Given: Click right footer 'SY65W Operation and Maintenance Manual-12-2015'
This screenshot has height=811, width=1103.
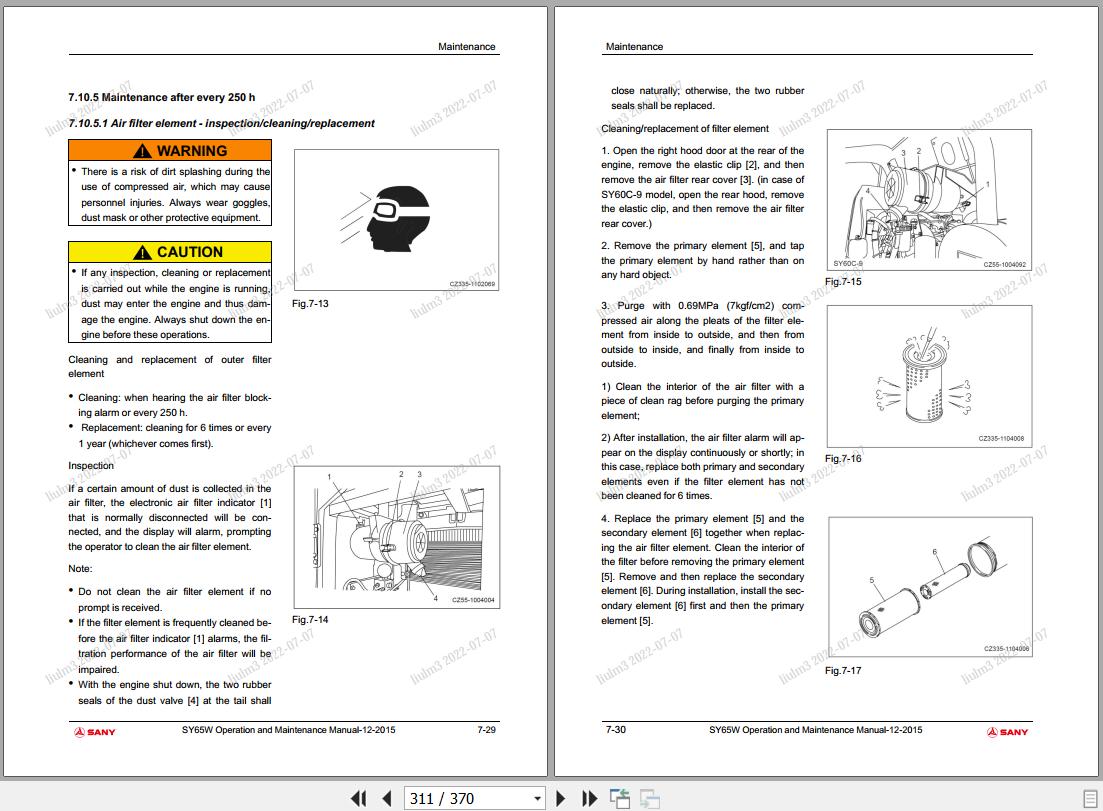Looking at the screenshot, I should click(x=815, y=730).
